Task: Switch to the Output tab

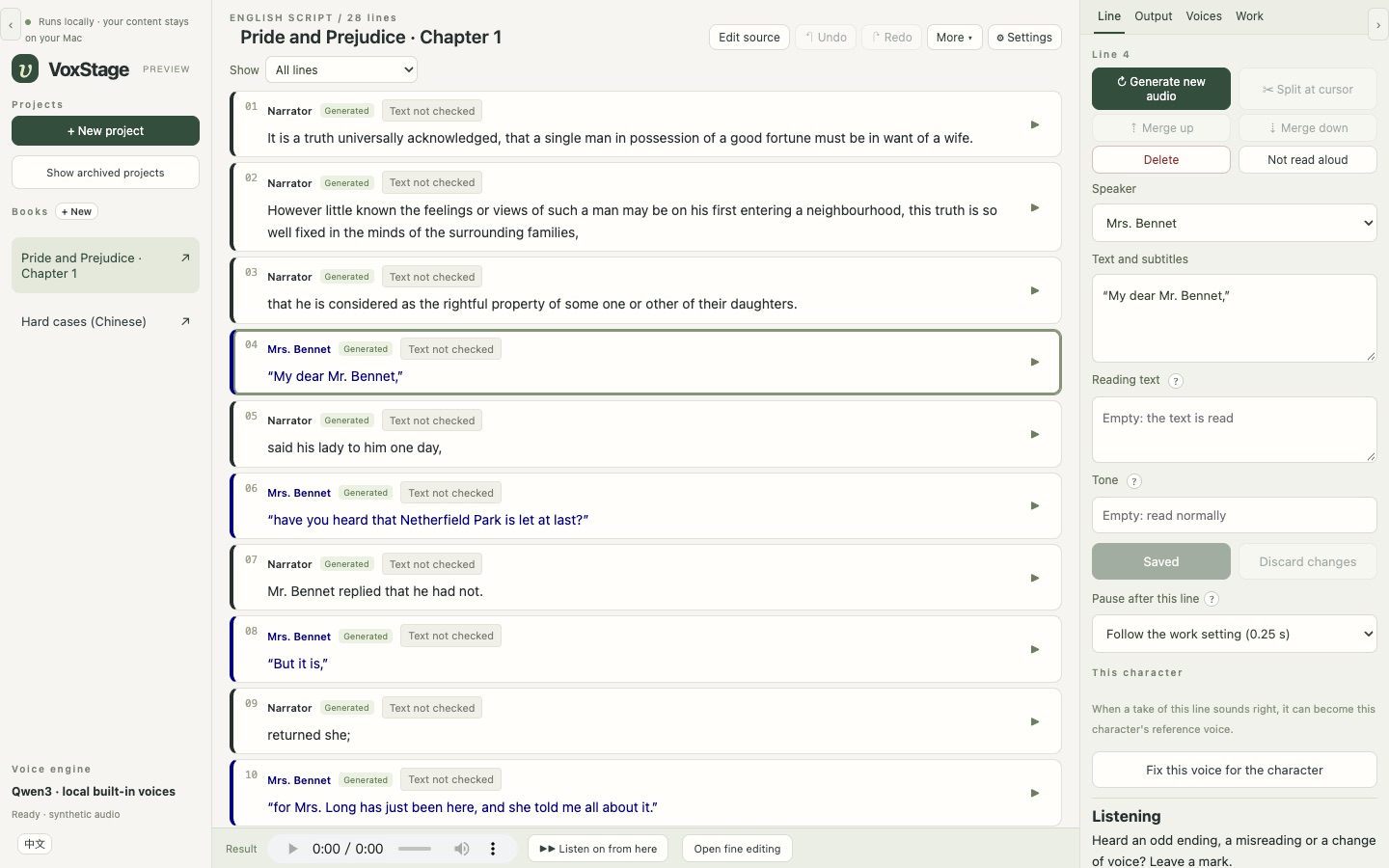Action: click(1154, 16)
